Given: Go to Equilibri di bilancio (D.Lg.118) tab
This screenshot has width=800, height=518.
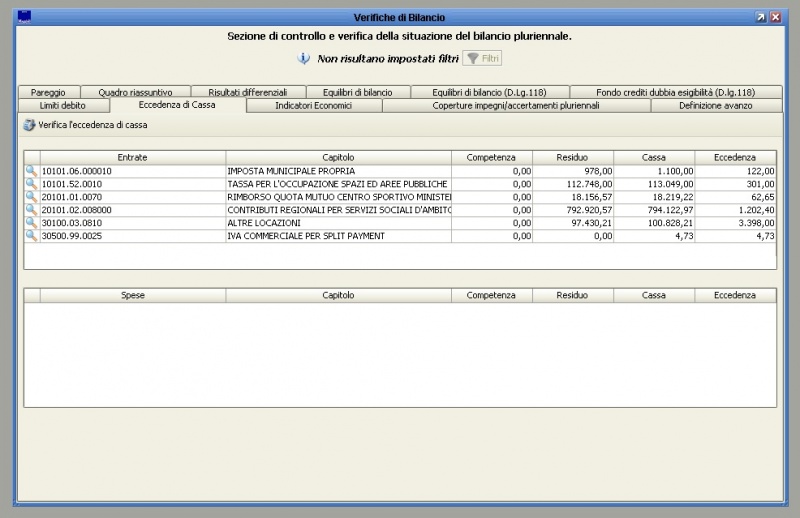Looking at the screenshot, I should pyautogui.click(x=489, y=92).
